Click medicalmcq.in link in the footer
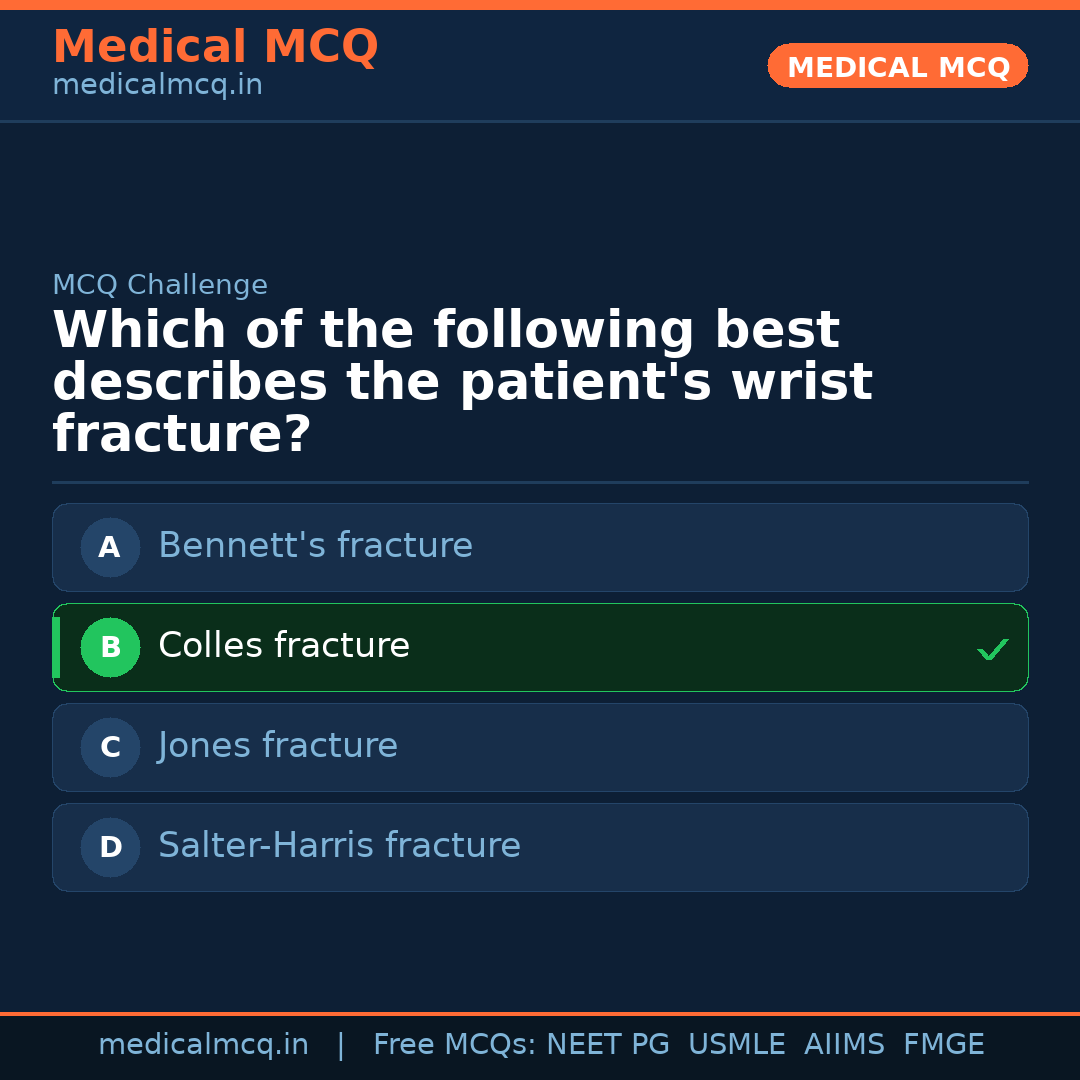Screen dimensions: 1080x1080 [x=204, y=1044]
